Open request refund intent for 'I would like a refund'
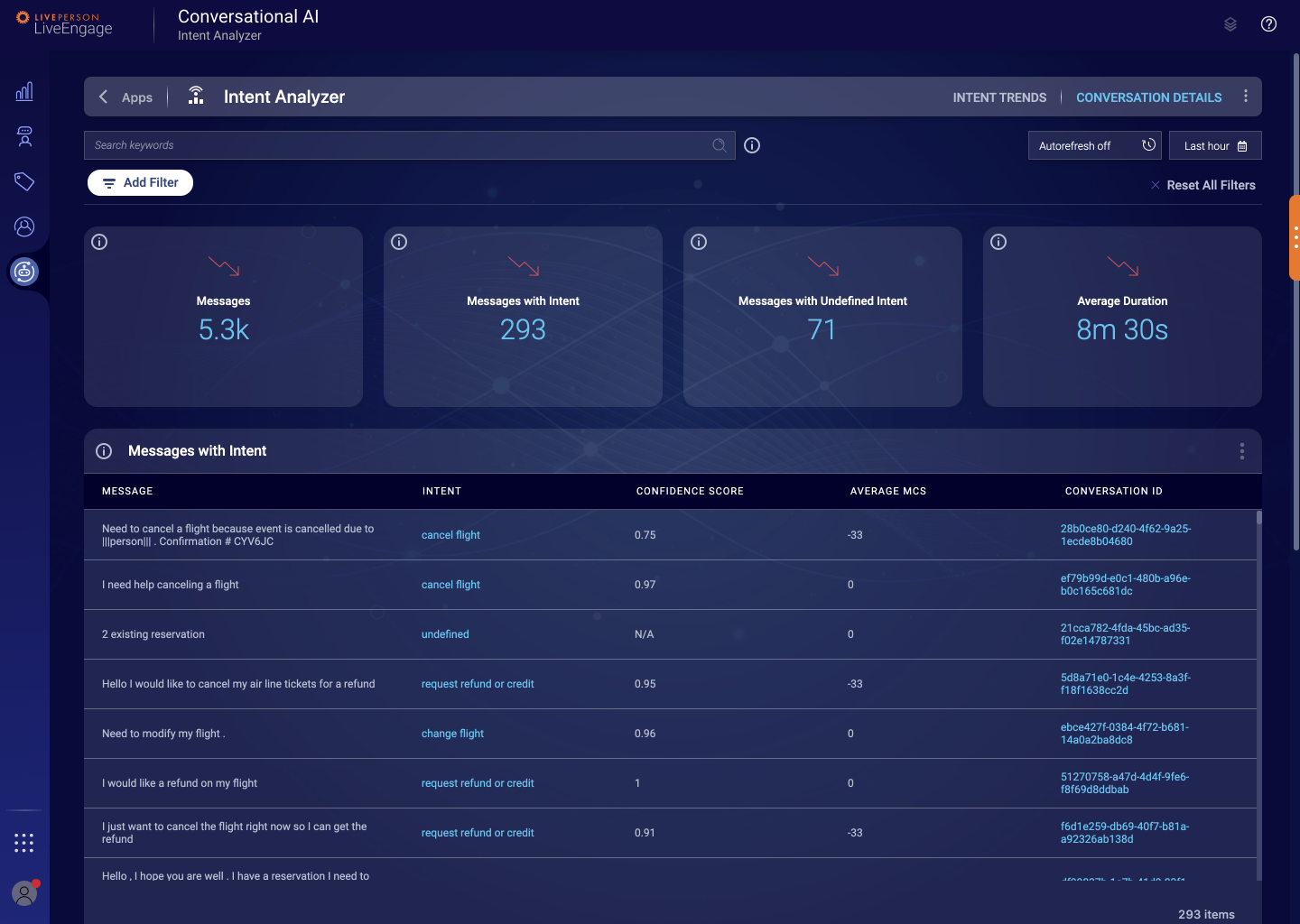Image resolution: width=1300 pixels, height=924 pixels. click(x=478, y=783)
